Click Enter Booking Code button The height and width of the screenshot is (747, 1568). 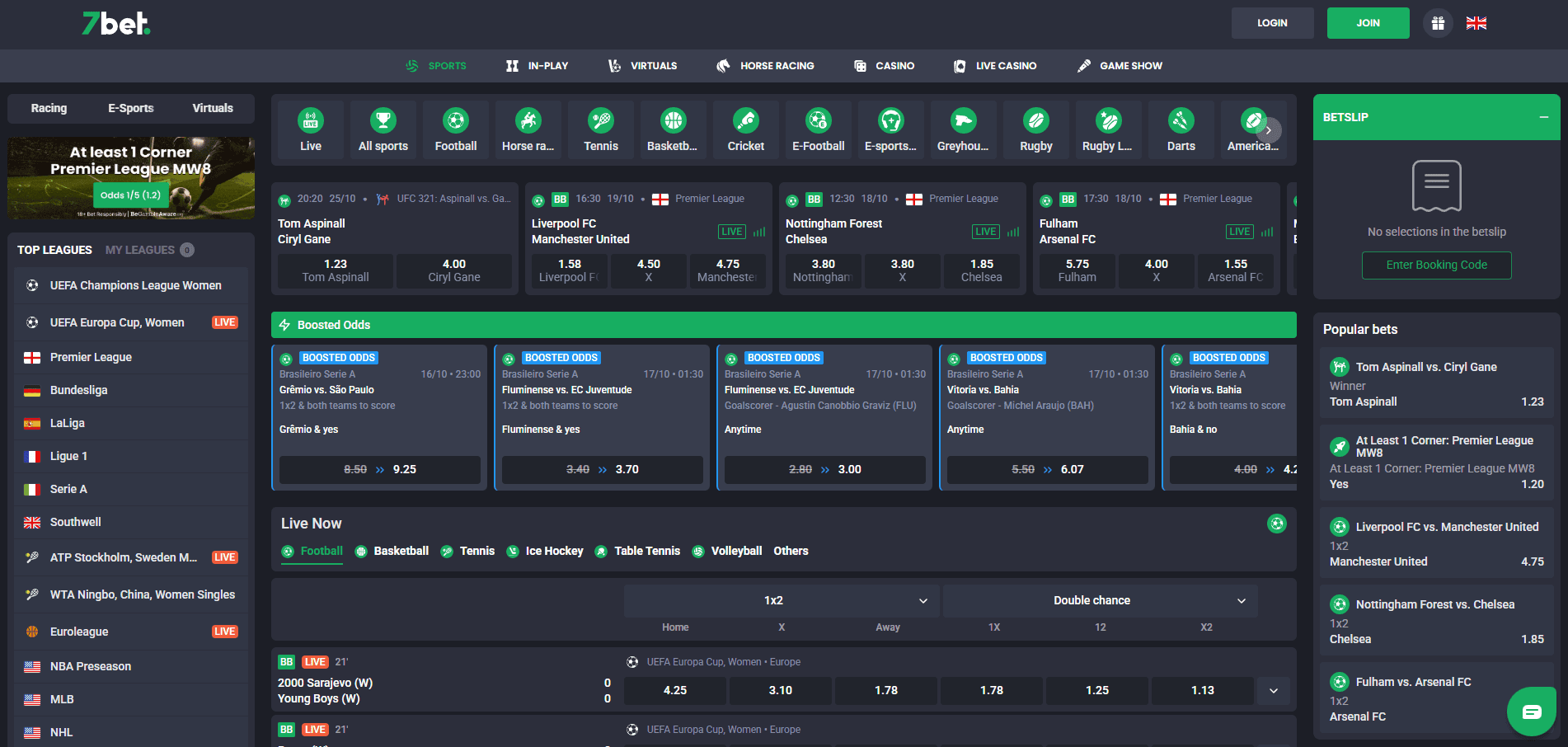(x=1436, y=265)
